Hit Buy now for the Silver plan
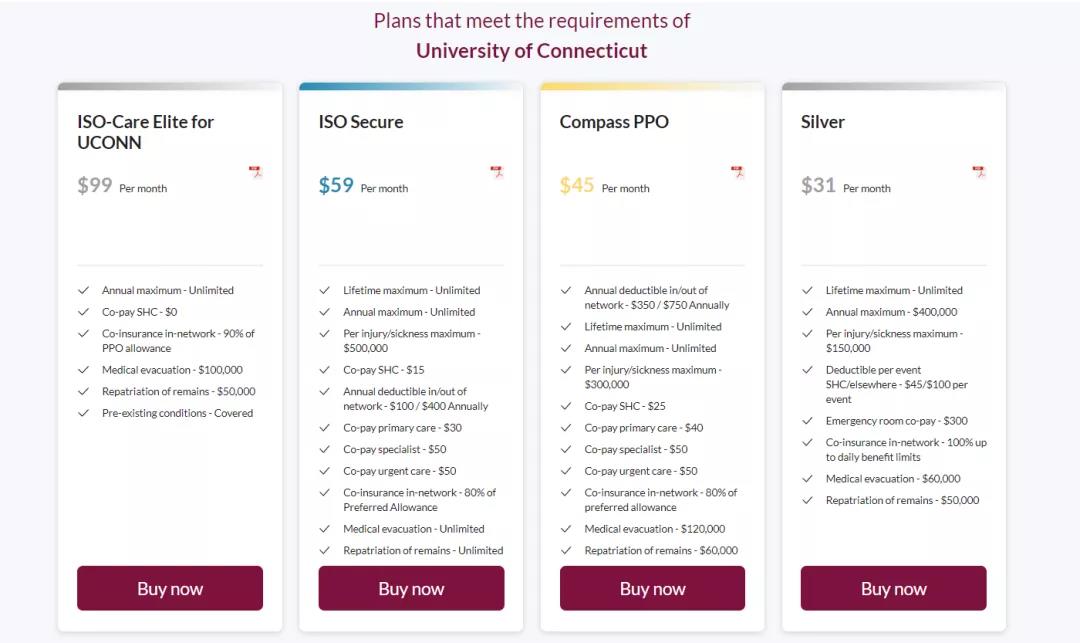 (893, 588)
